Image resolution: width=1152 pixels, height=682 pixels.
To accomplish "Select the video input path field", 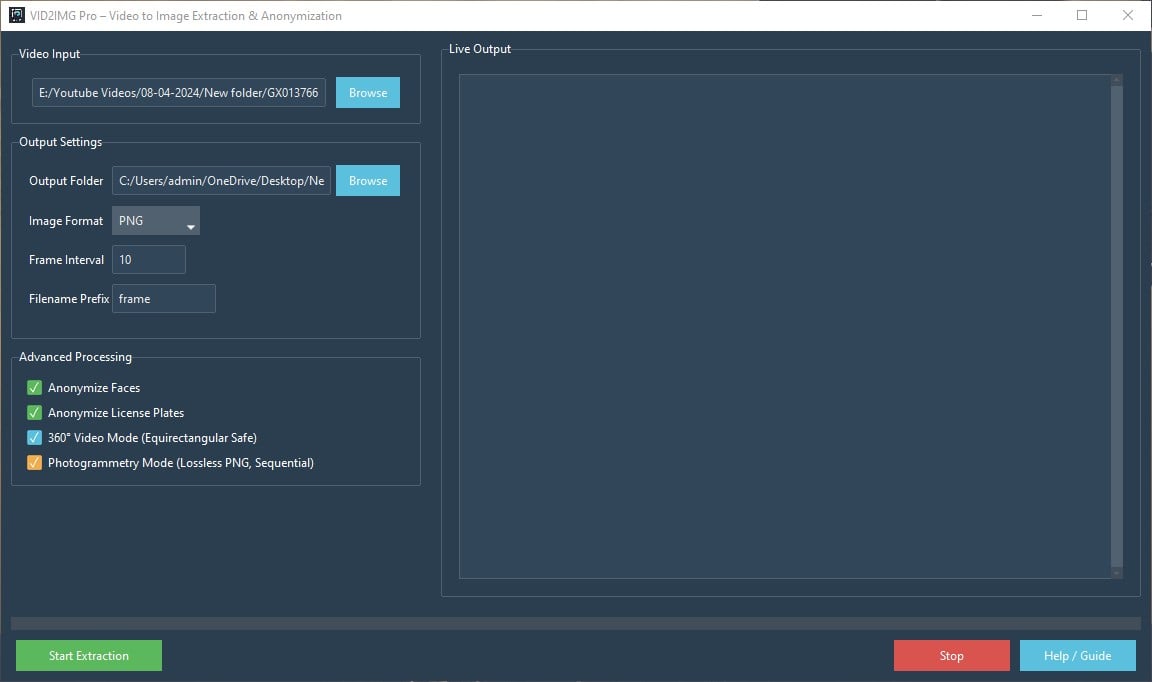I will (177, 92).
